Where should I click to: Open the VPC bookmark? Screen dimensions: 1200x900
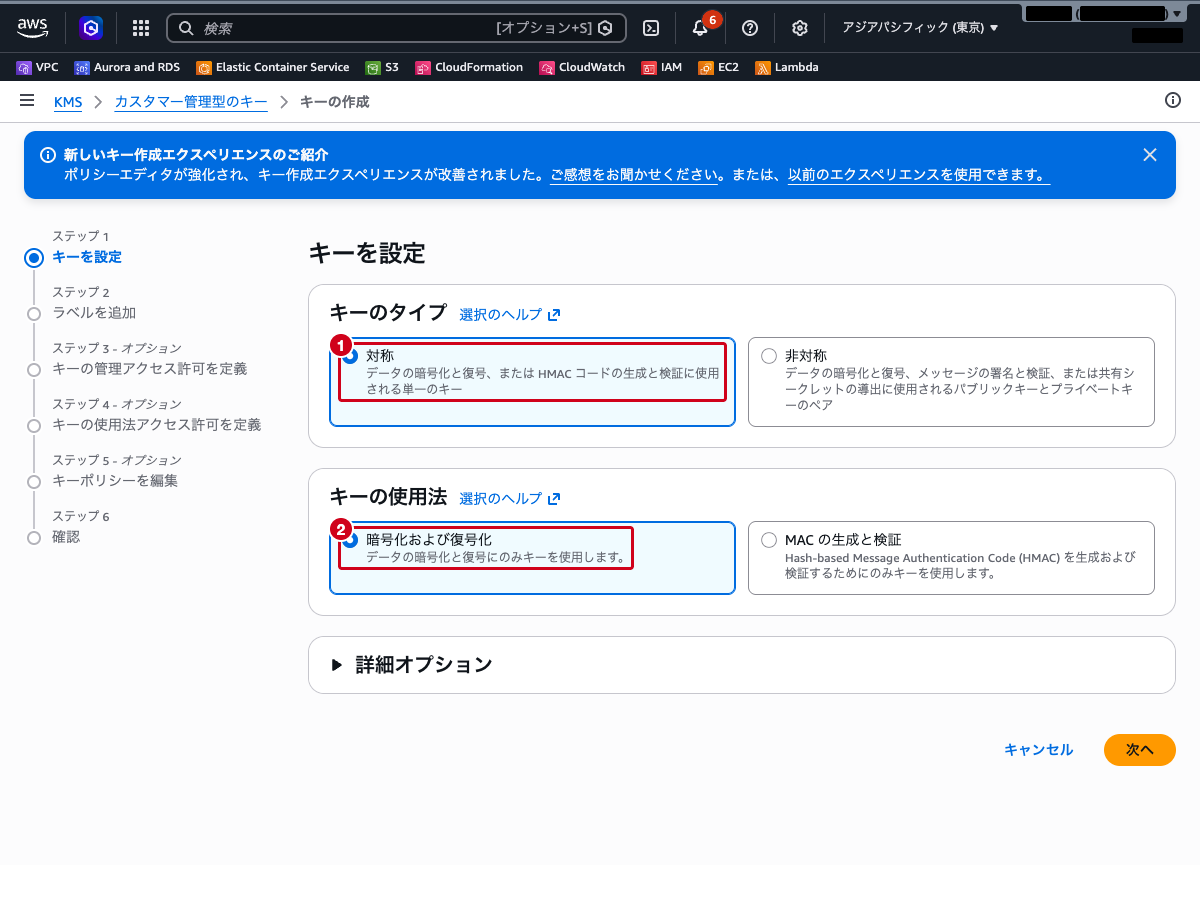point(38,67)
